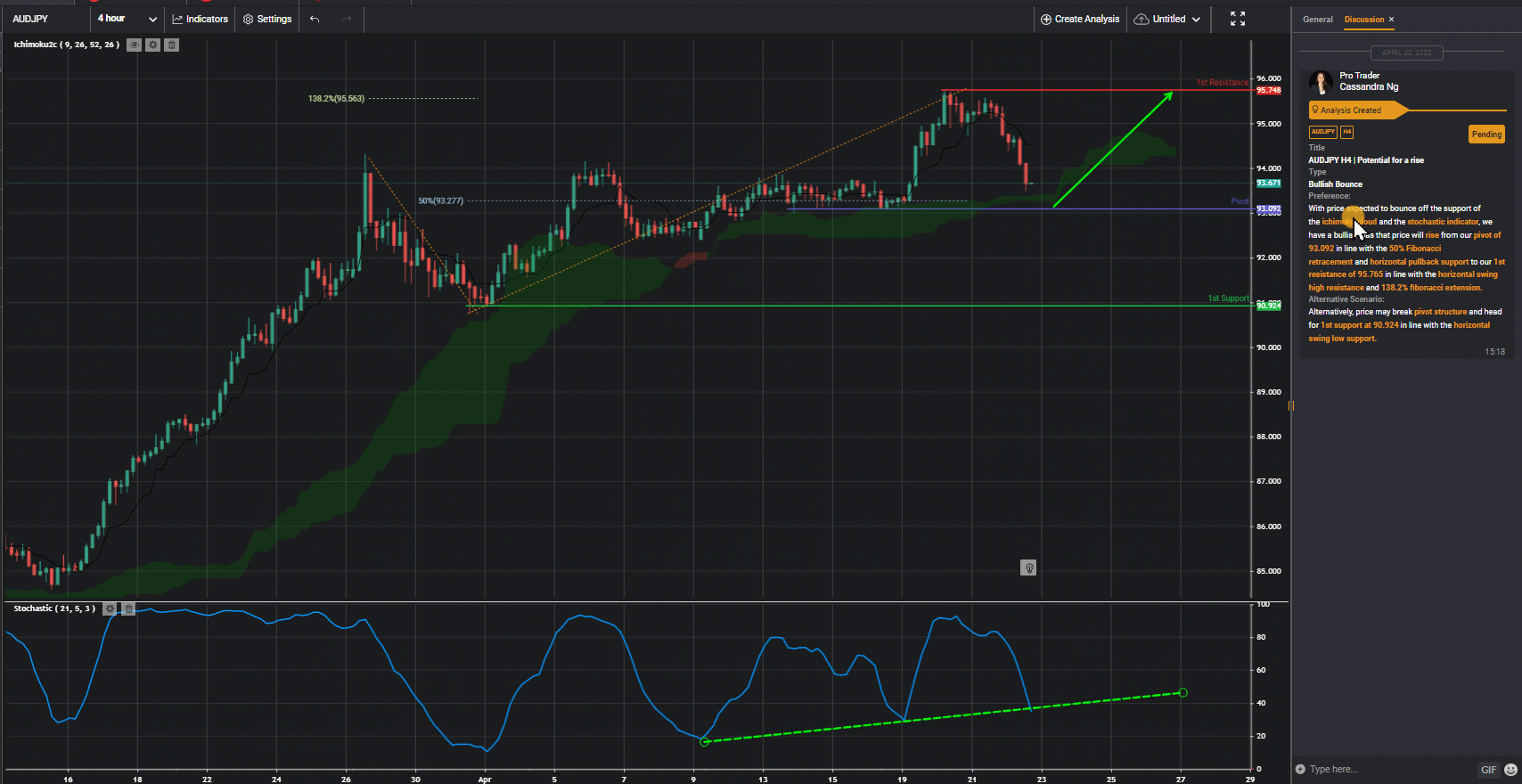Click the panel divider handle
The image size is (1522, 784).
click(1290, 406)
